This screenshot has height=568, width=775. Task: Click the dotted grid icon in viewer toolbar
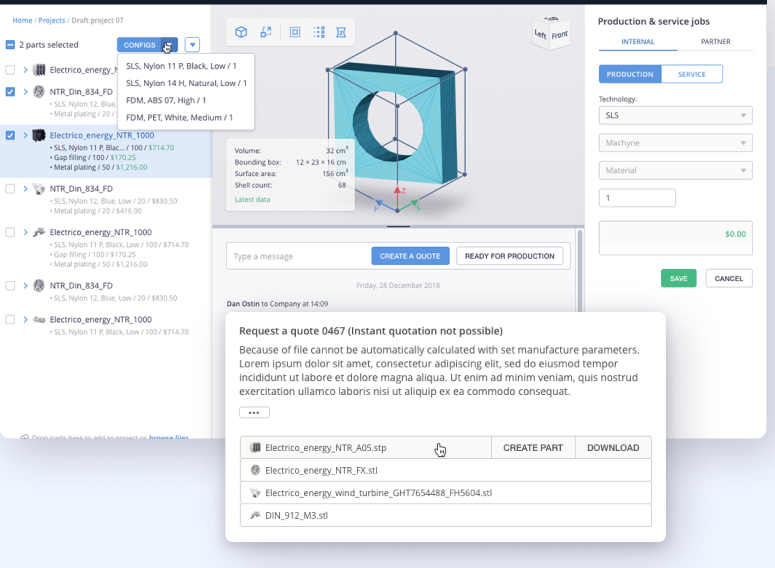pyautogui.click(x=319, y=32)
